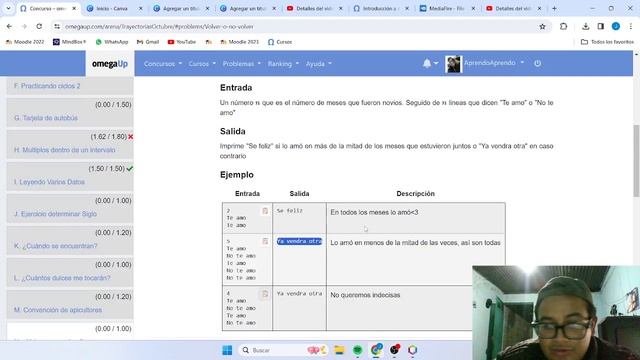Open Chrome from the taskbar
This screenshot has width=640, height=360.
pyautogui.click(x=376, y=350)
